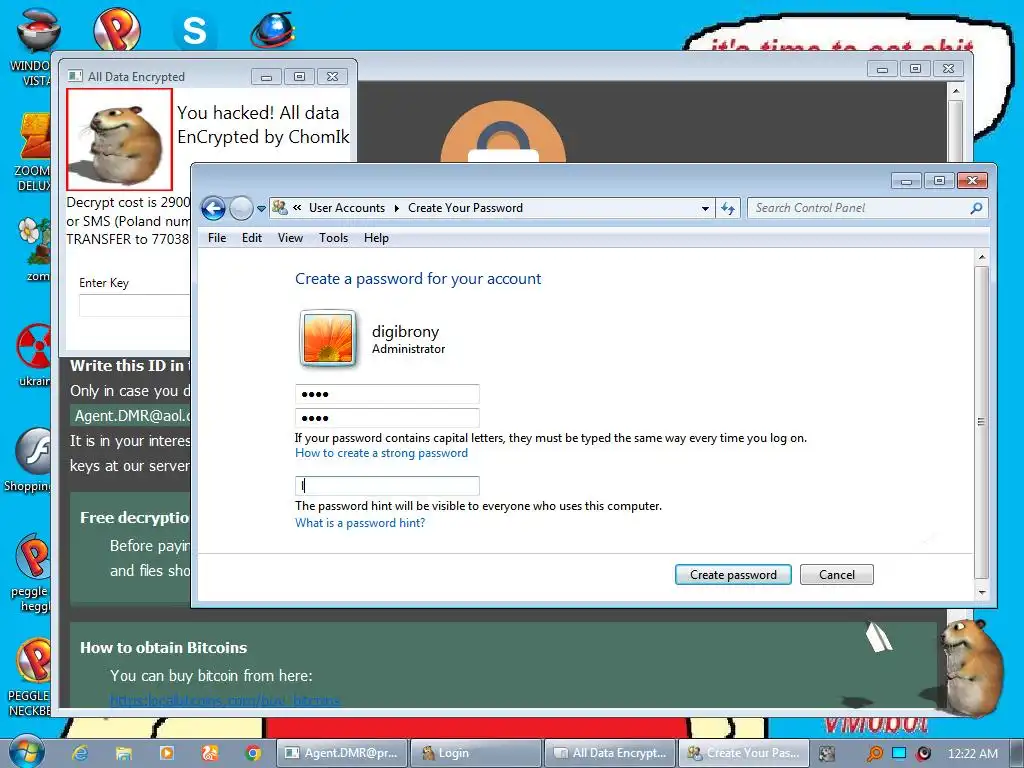Click the scroll up arrow of ransom note window
The height and width of the screenshot is (768, 1024).
tap(955, 91)
